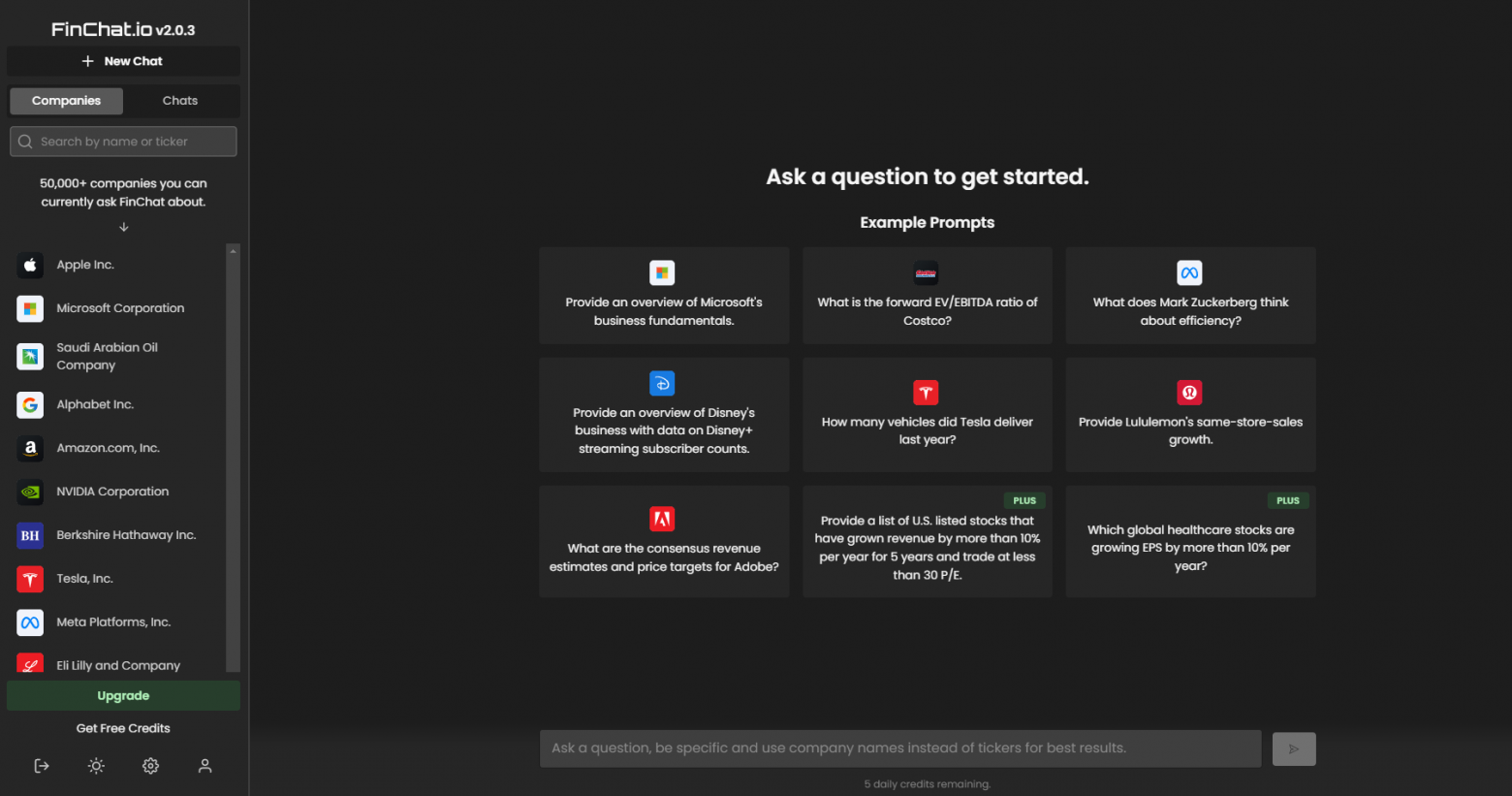This screenshot has width=1512, height=796.
Task: Select the Companies tab
Action: coord(66,101)
